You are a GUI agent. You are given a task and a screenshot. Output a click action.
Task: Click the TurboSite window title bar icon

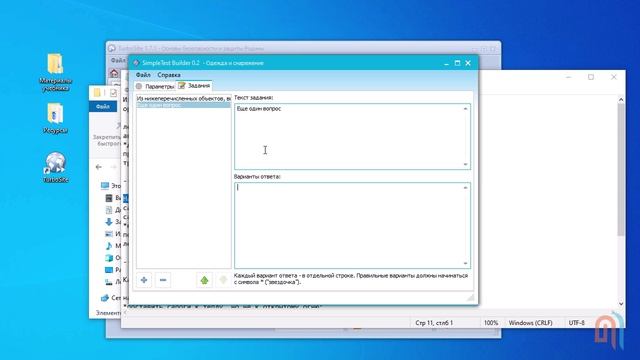tap(112, 48)
